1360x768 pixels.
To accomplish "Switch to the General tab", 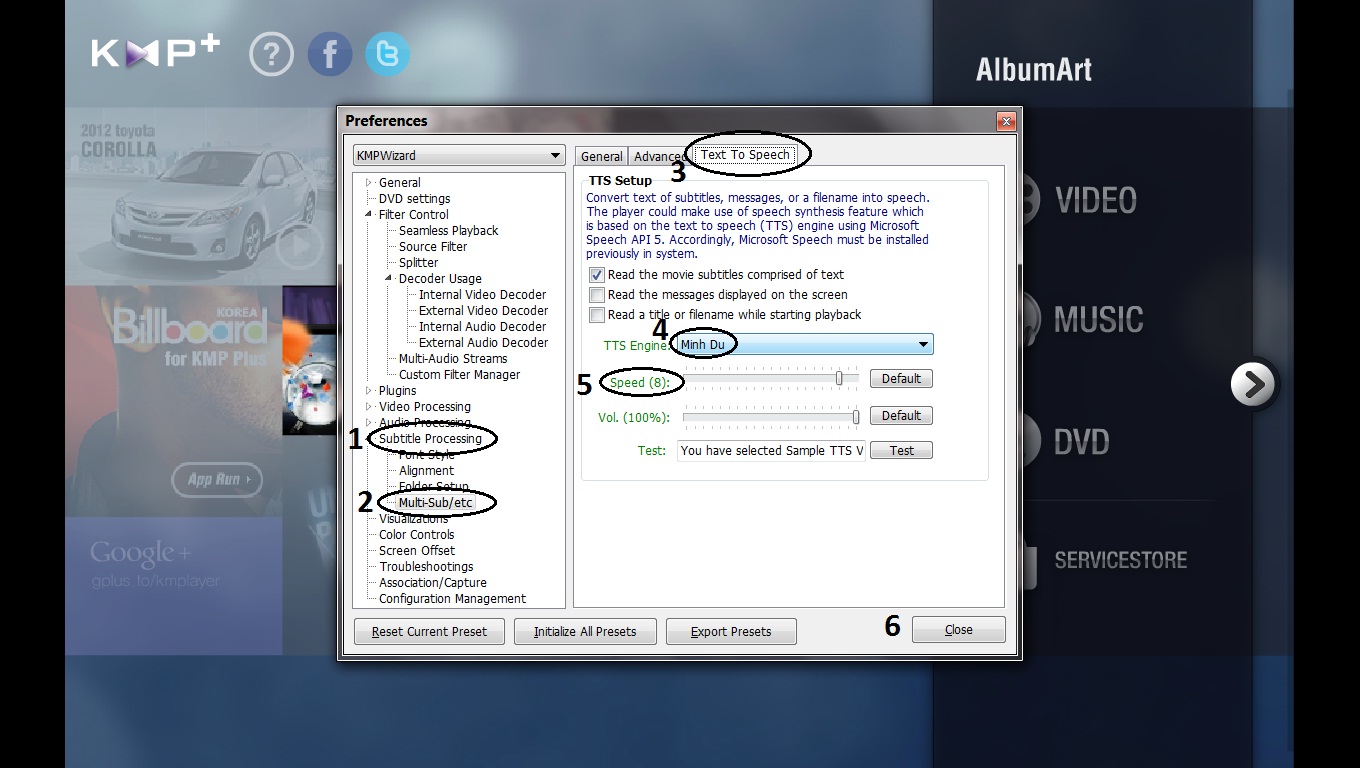I will point(601,157).
